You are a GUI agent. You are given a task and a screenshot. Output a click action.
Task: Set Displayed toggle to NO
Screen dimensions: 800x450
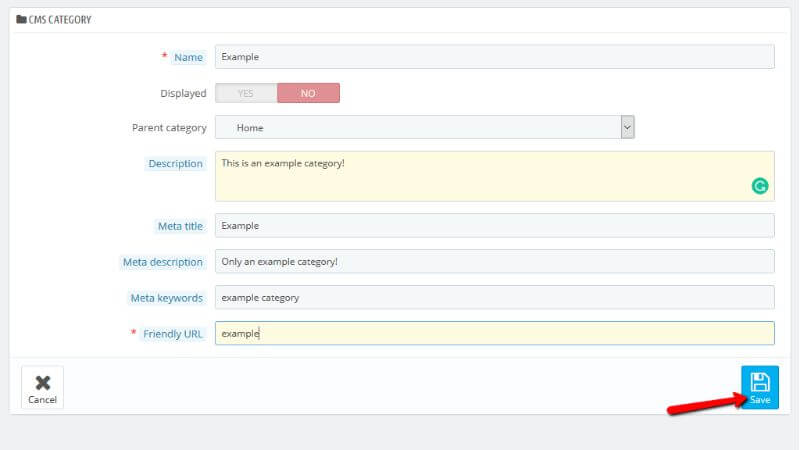(x=308, y=93)
